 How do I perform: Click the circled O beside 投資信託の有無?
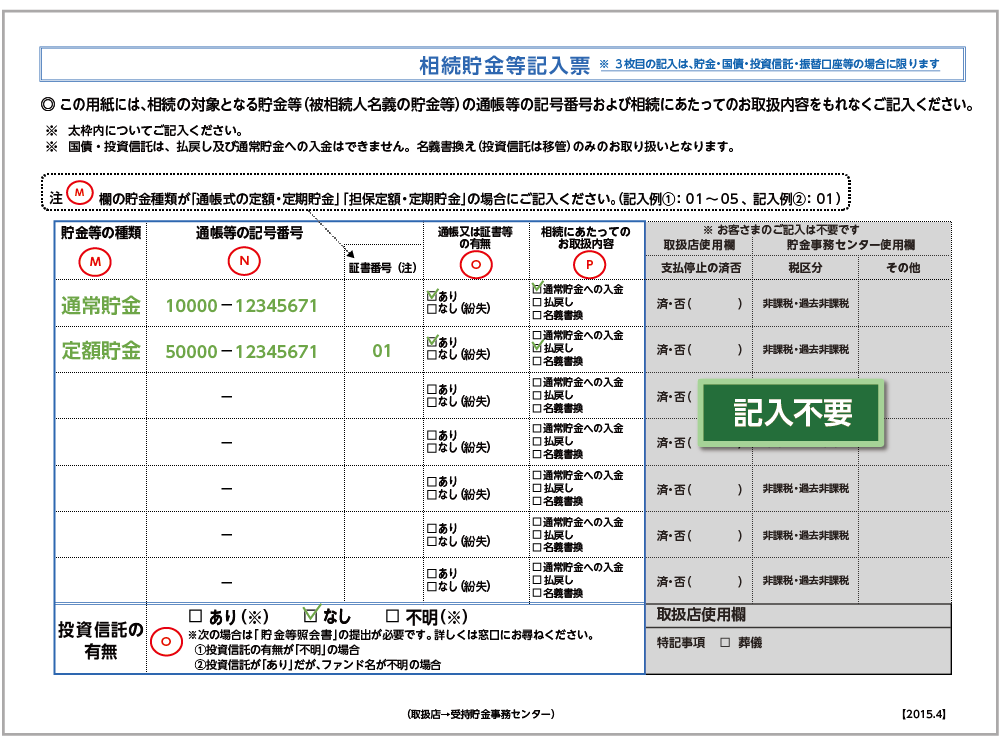pos(166,641)
